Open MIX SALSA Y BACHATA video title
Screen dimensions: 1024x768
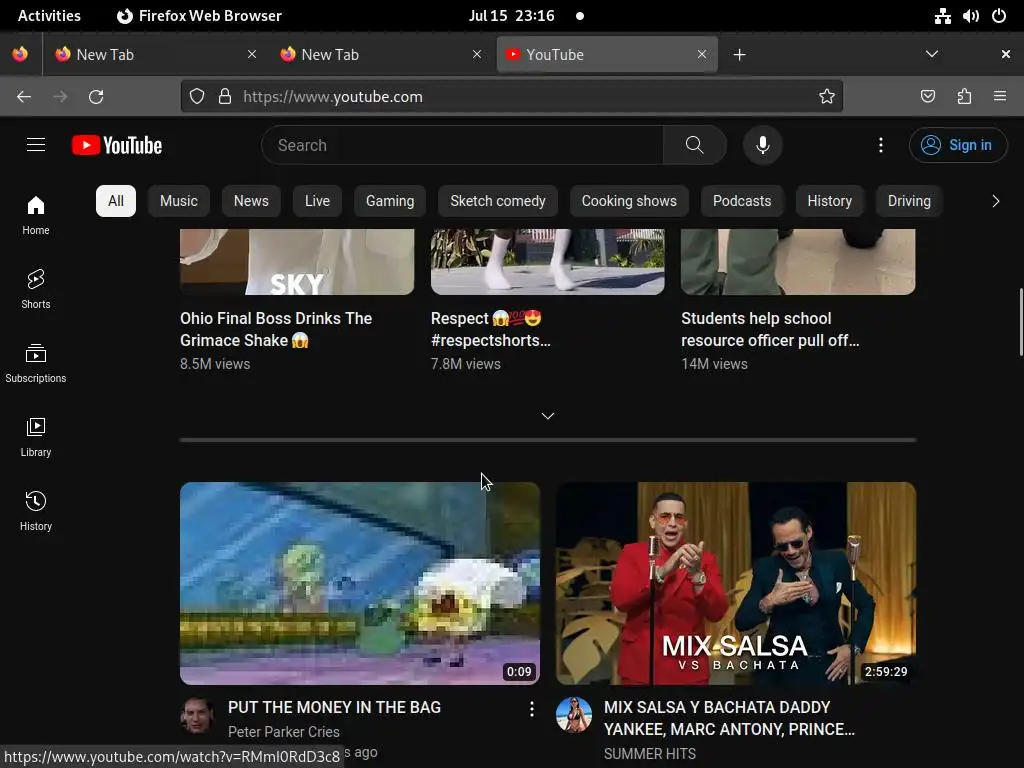coord(729,718)
